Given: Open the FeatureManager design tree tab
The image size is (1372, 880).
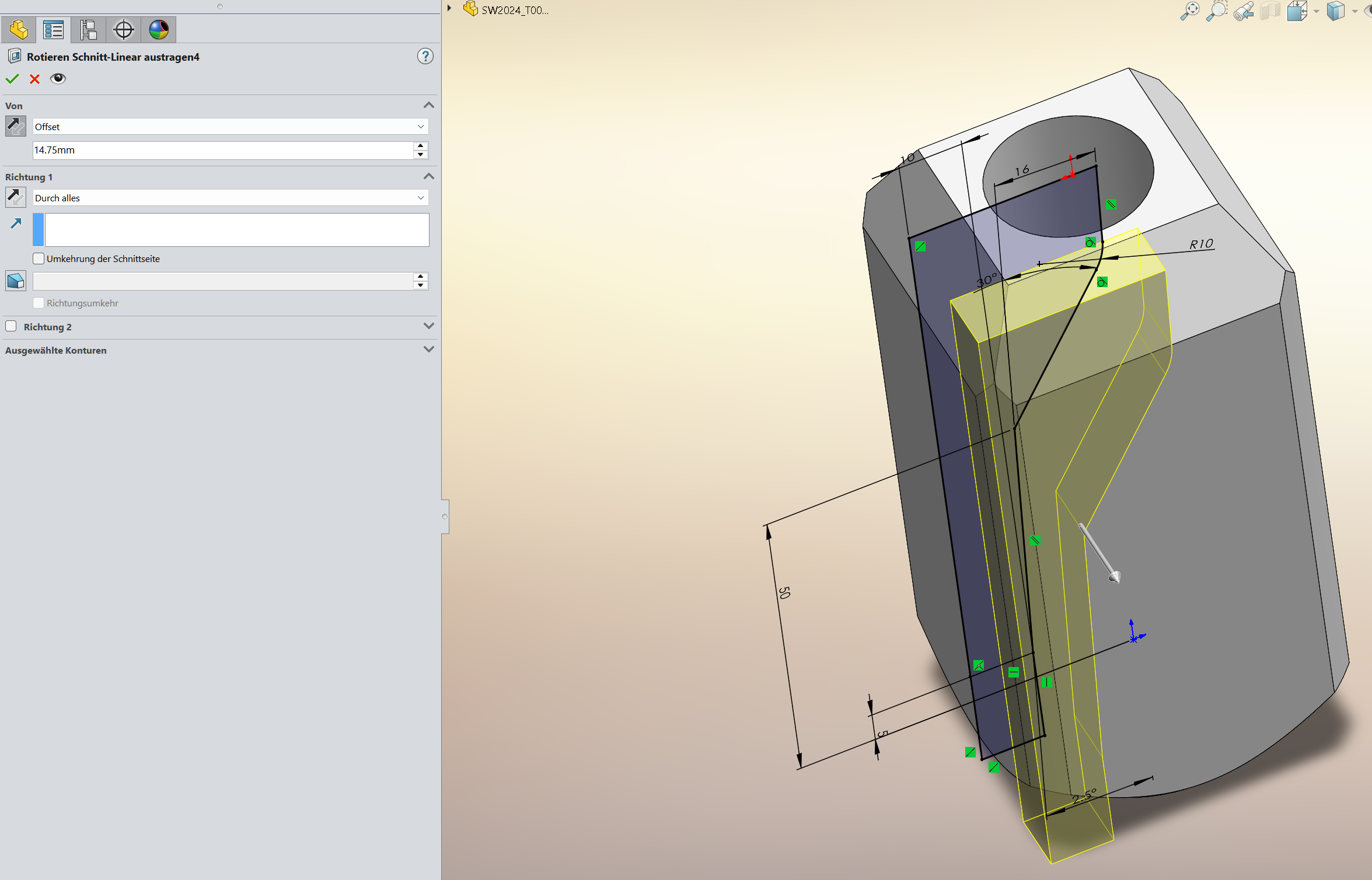Looking at the screenshot, I should click(x=19, y=30).
